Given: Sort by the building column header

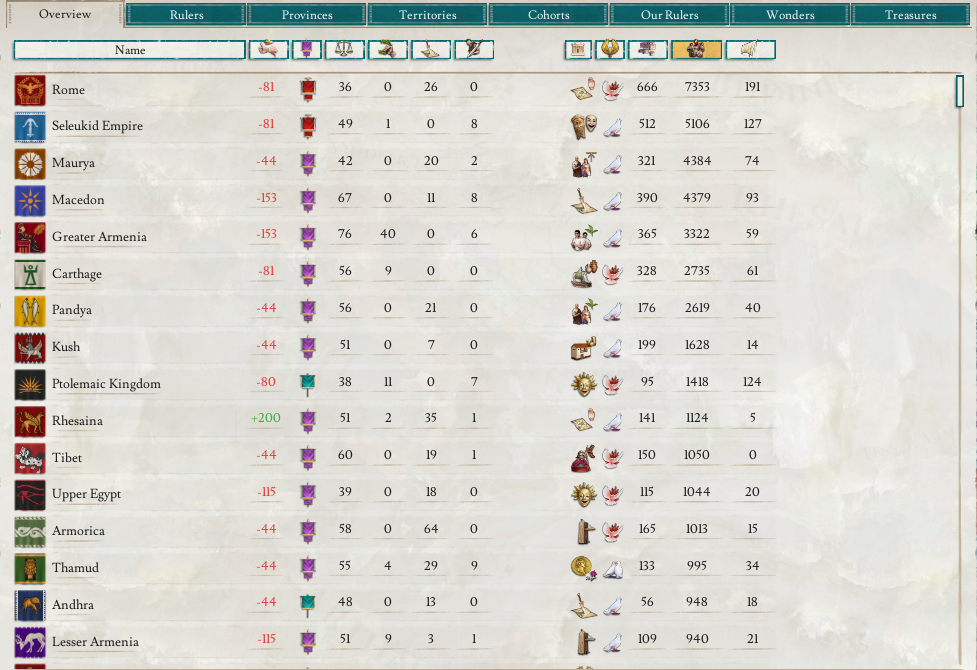Looking at the screenshot, I should coord(578,49).
